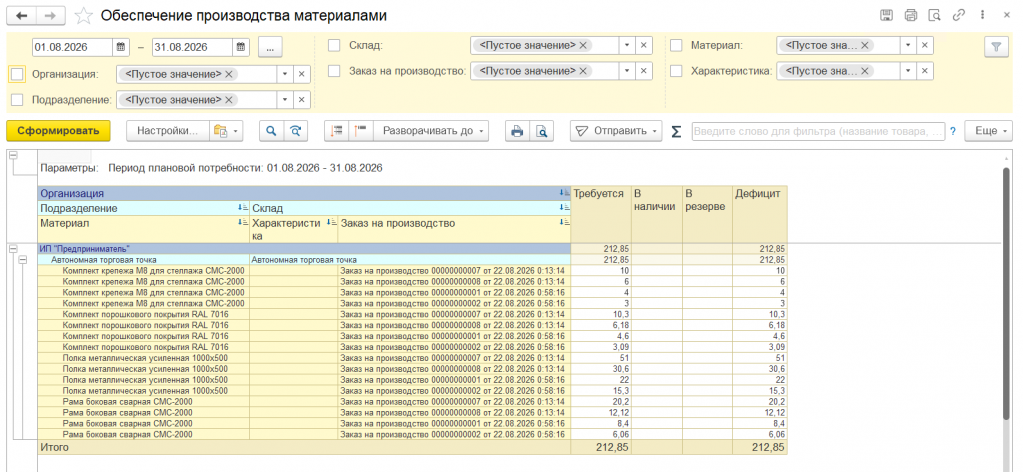Screen dimensions: 1023x472
Task: Clear the Склад field with the X button
Action: (x=643, y=46)
